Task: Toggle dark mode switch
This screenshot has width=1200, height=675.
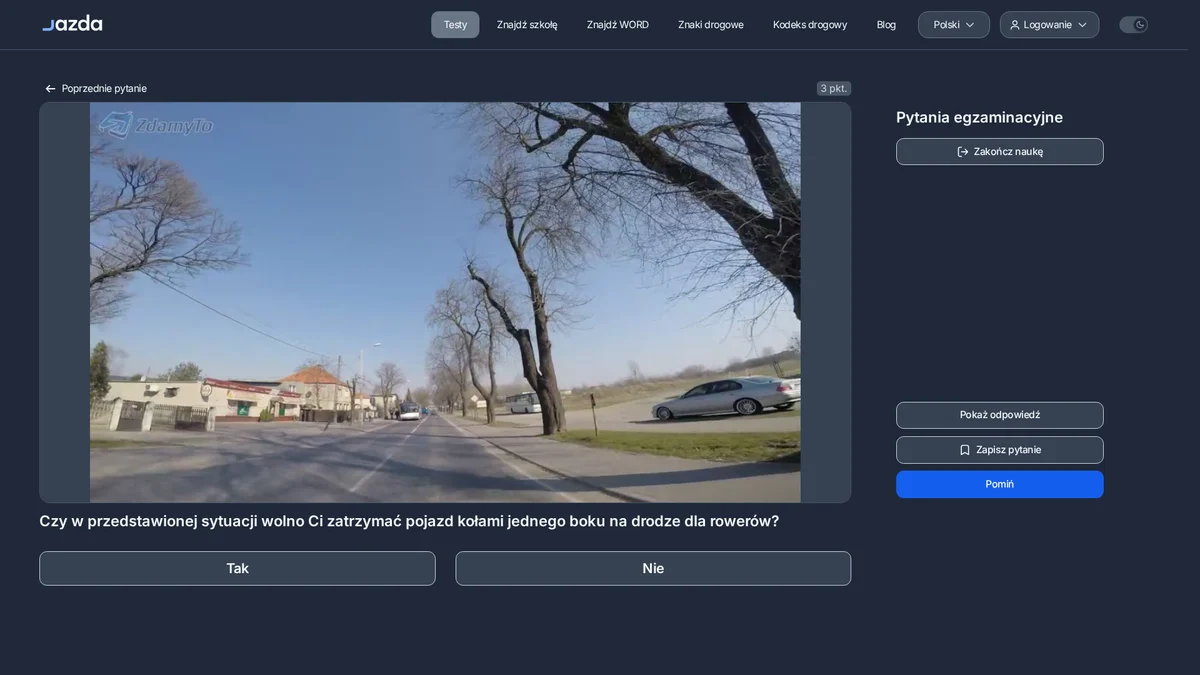Action: click(1133, 25)
